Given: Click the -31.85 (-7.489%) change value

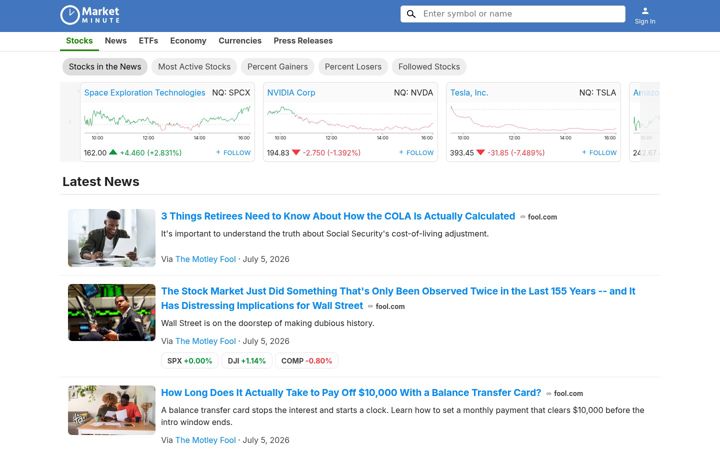Looking at the screenshot, I should pyautogui.click(x=516, y=152).
